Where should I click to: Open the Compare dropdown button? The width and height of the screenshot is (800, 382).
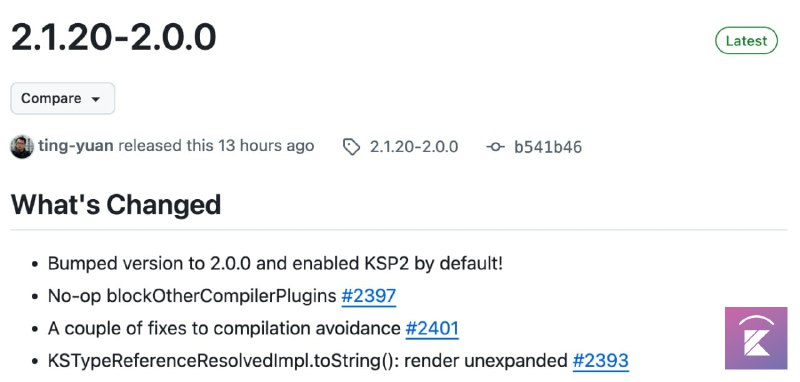point(63,98)
